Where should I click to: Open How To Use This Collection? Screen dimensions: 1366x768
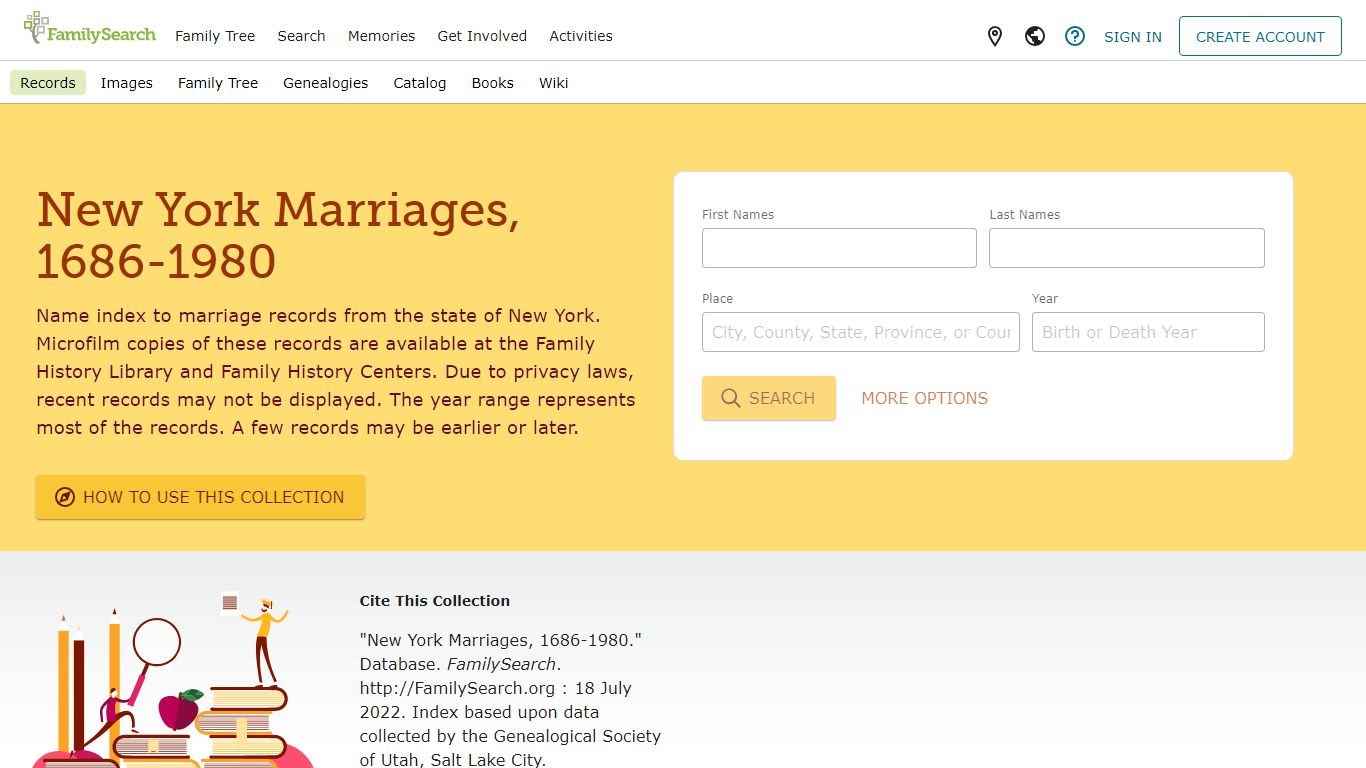[201, 497]
